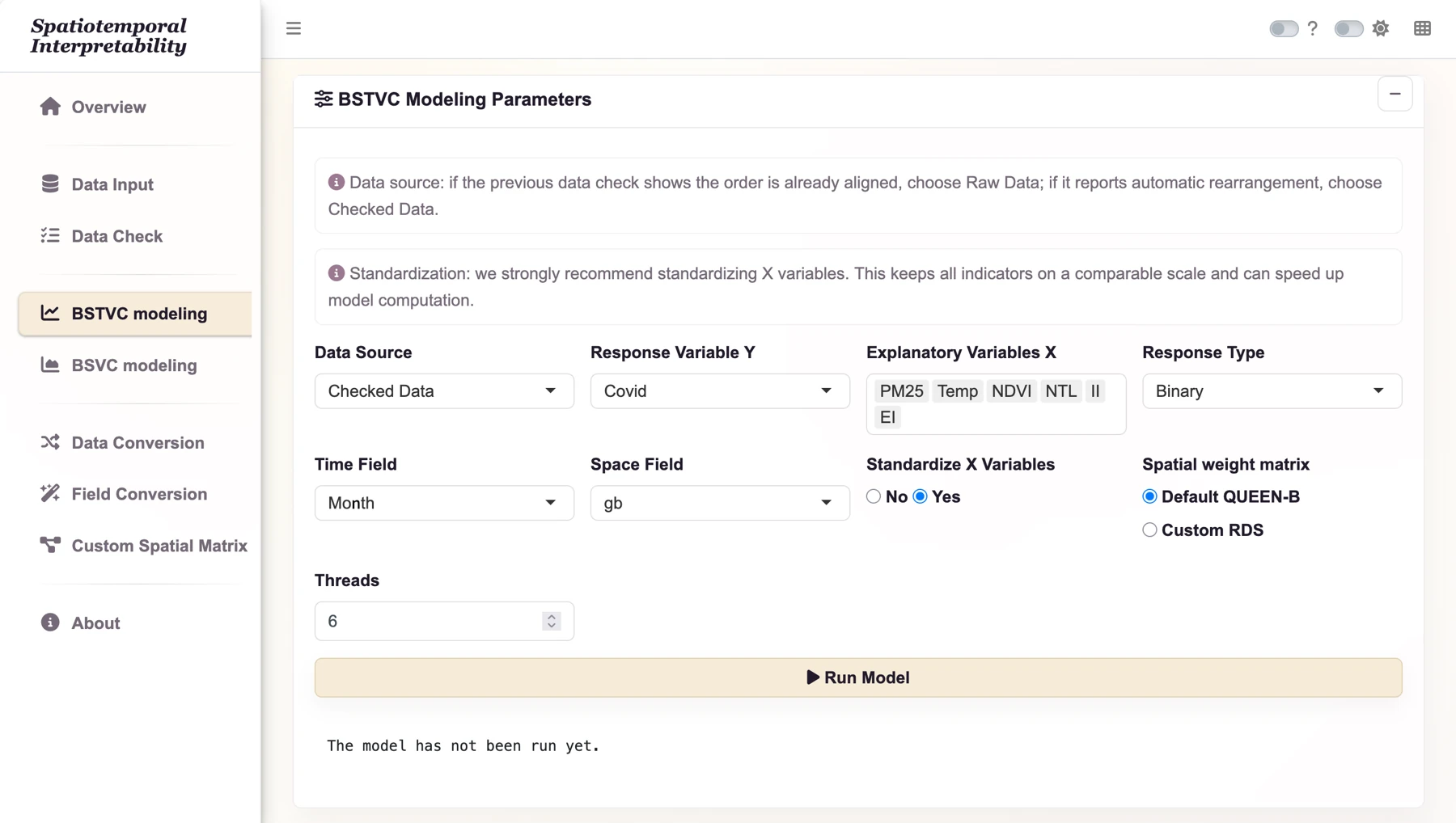Click the BSVC modeling area chart icon

[50, 365]
